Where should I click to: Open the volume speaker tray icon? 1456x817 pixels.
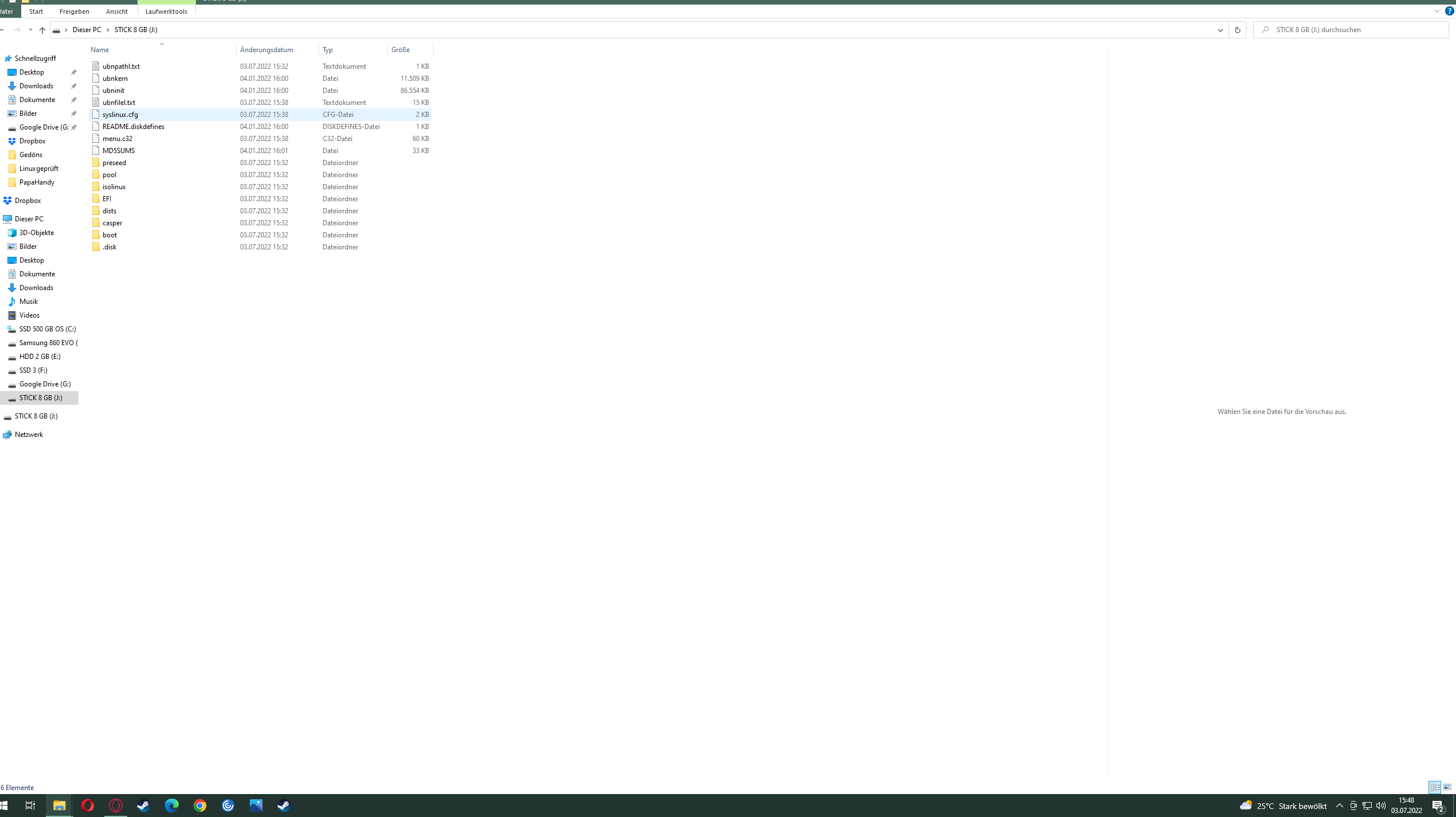[x=1380, y=806]
